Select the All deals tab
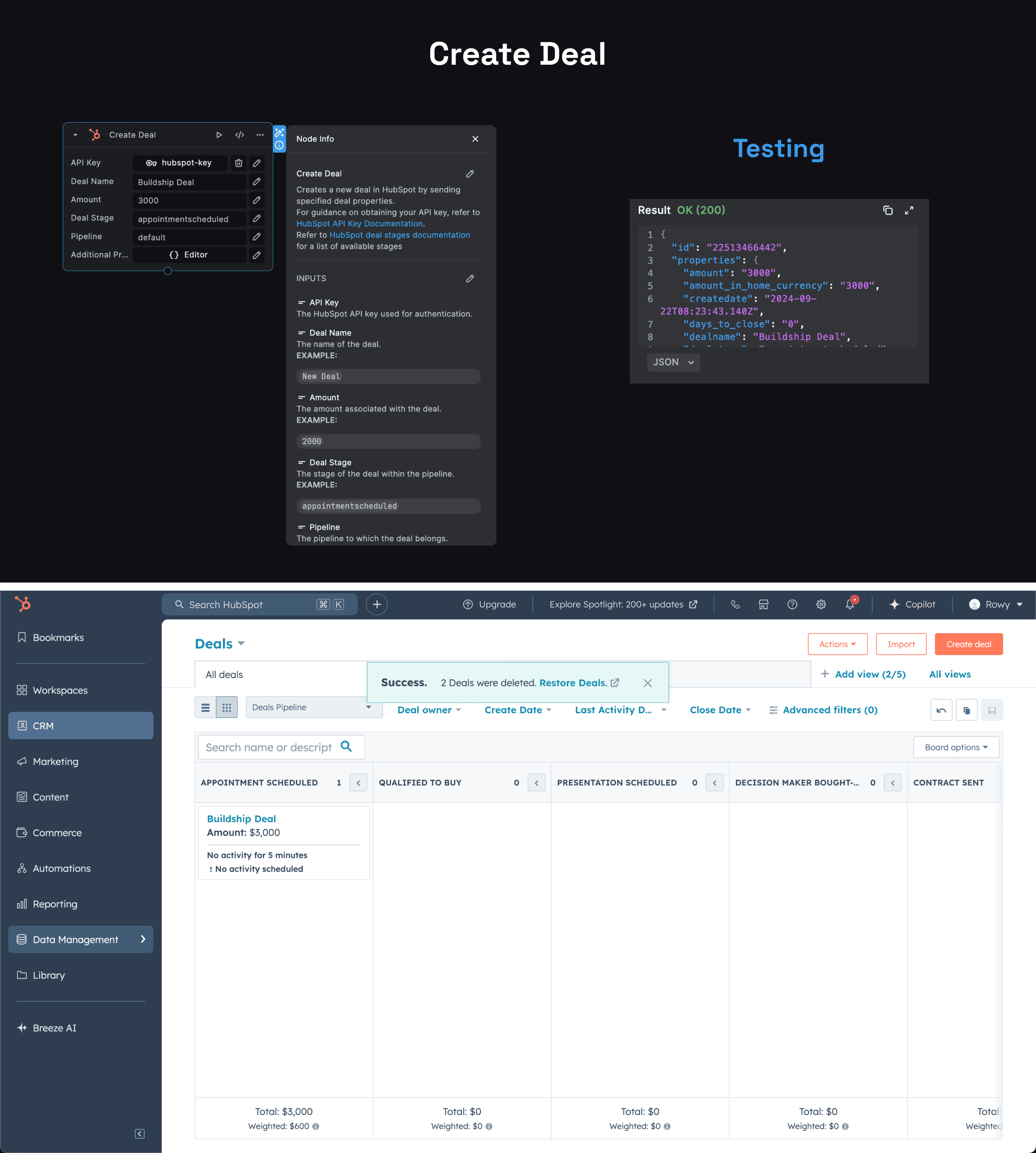 pyautogui.click(x=224, y=674)
